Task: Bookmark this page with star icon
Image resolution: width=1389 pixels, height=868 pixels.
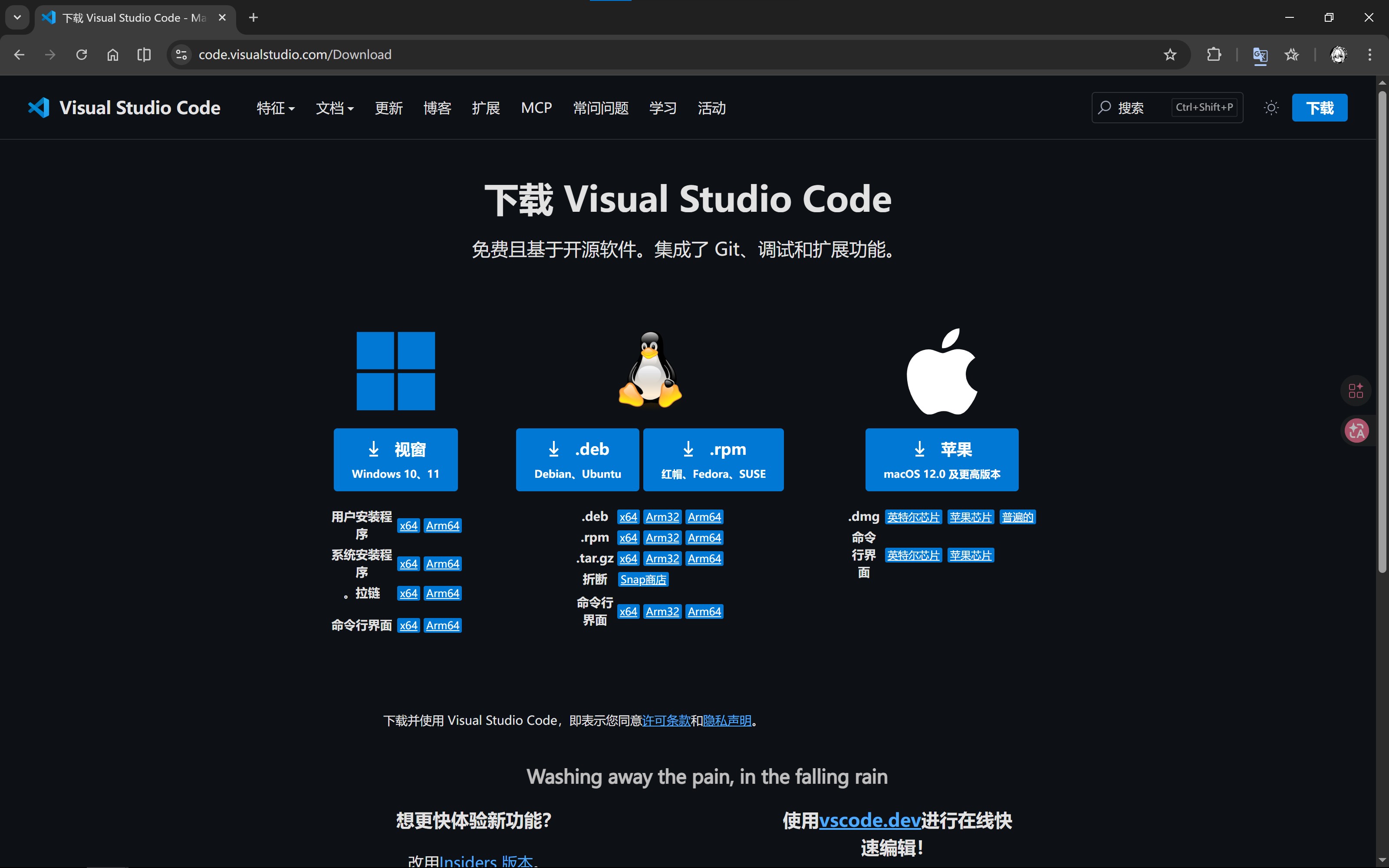Action: (x=1170, y=55)
